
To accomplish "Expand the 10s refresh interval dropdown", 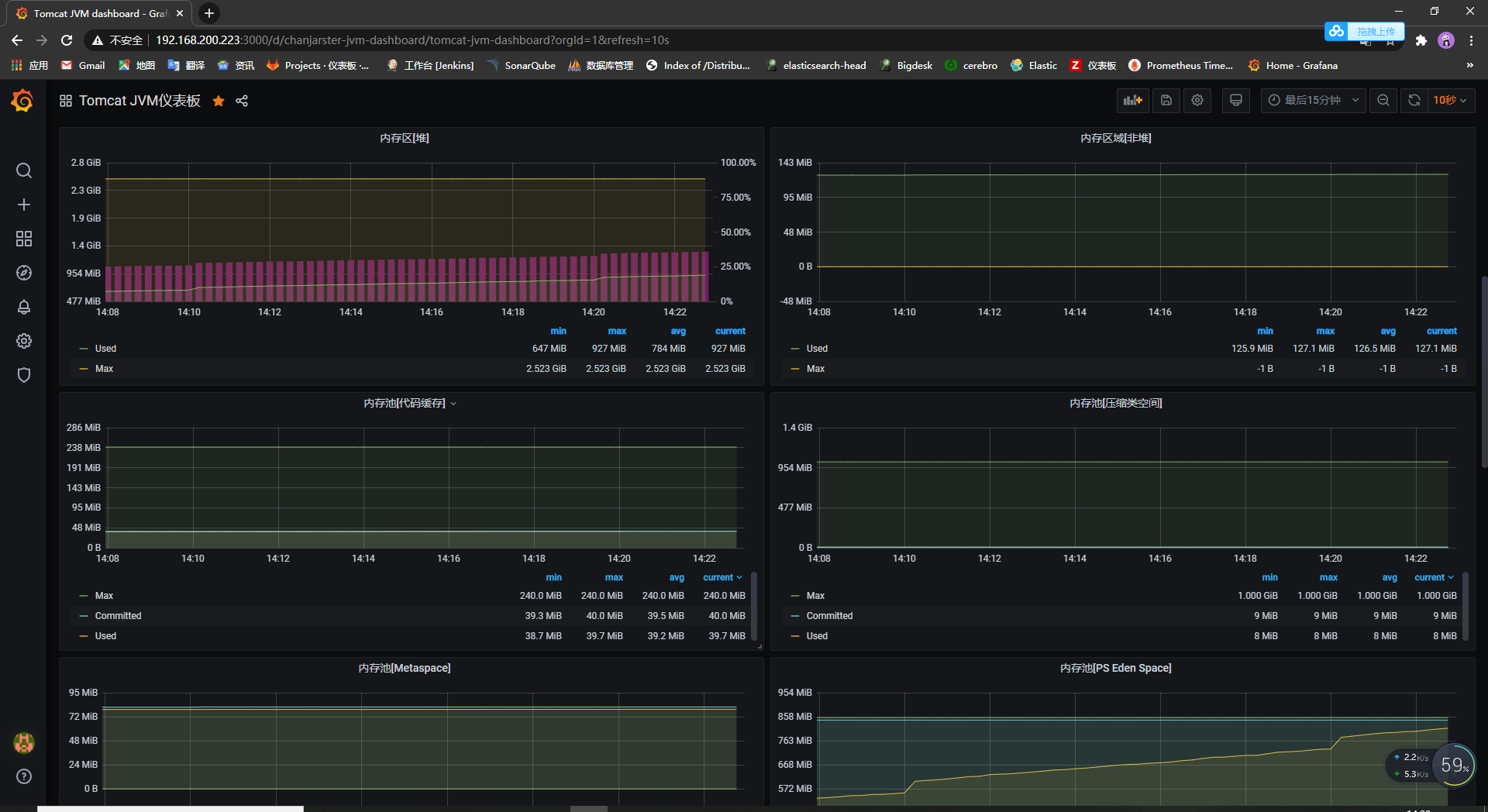I will click(1451, 100).
